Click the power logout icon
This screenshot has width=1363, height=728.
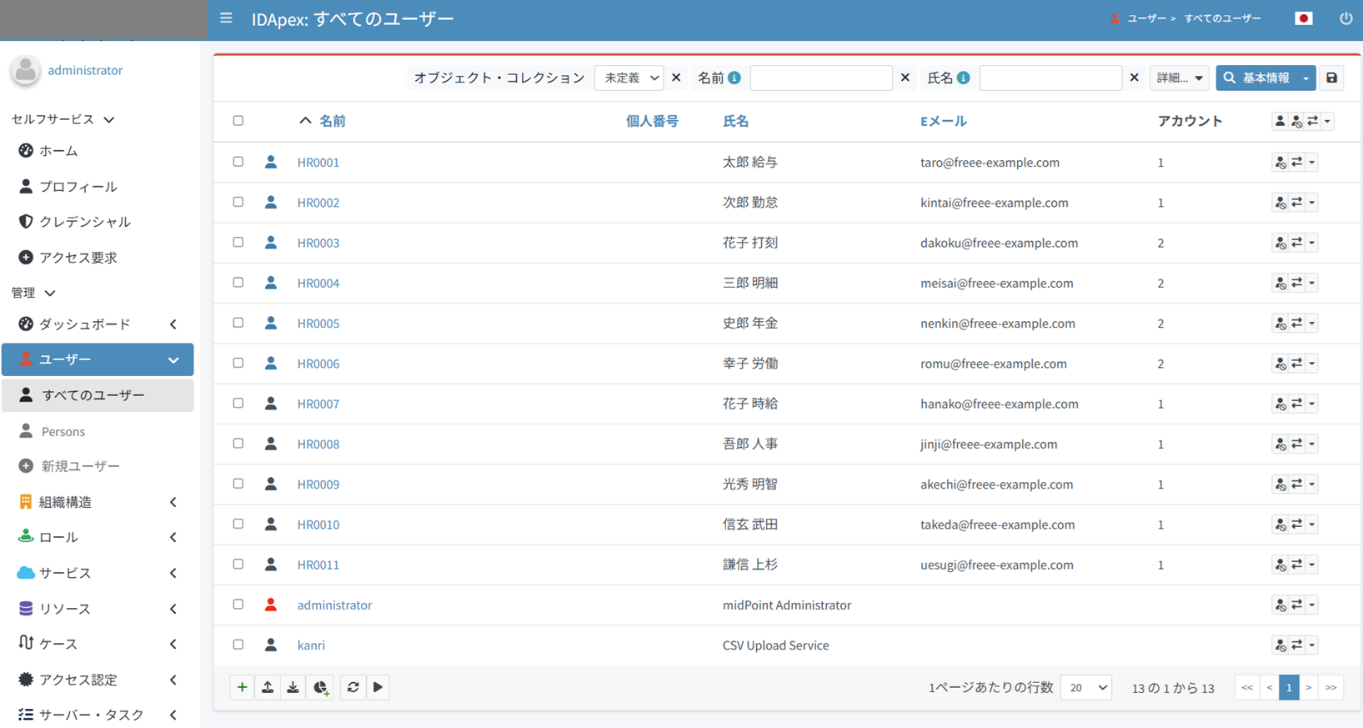(x=1345, y=18)
